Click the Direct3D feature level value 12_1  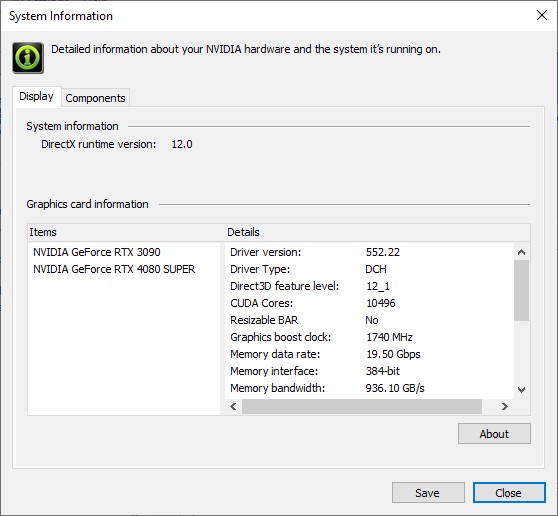pyautogui.click(x=378, y=286)
